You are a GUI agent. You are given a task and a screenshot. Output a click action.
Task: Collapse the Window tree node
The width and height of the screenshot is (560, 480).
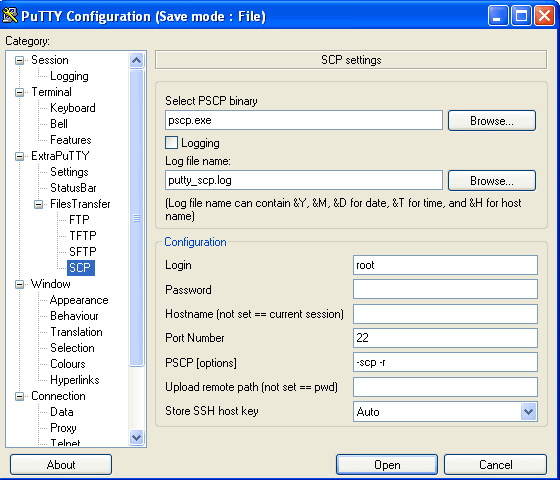click(19, 284)
